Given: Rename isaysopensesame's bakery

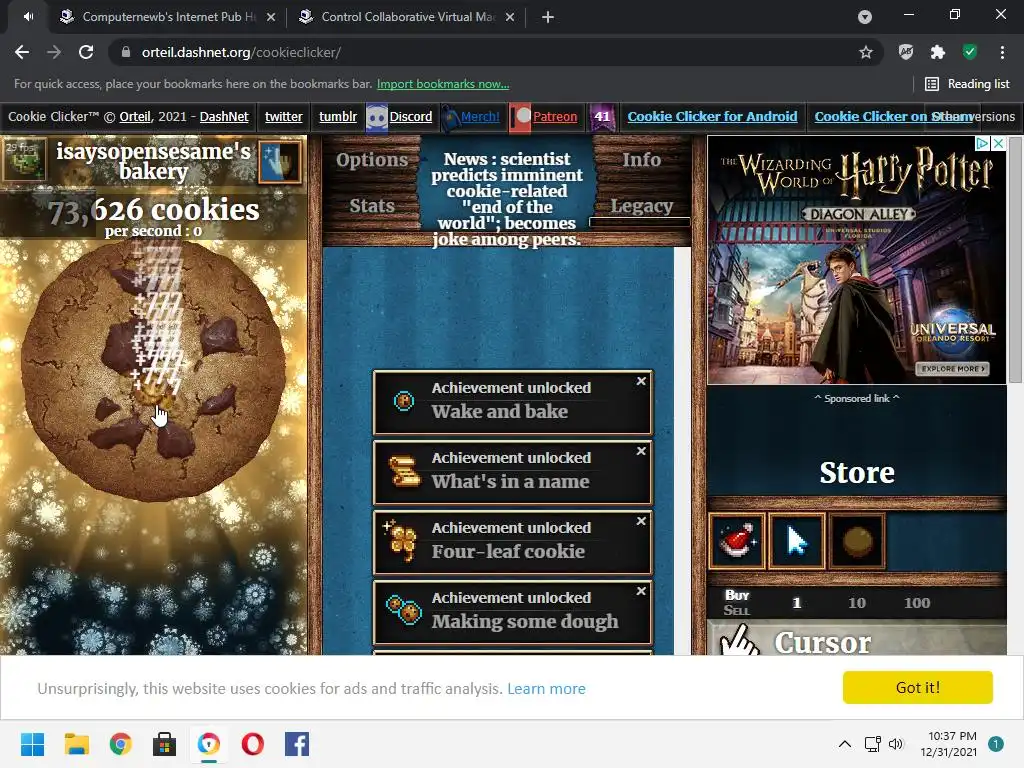Looking at the screenshot, I should point(153,161).
